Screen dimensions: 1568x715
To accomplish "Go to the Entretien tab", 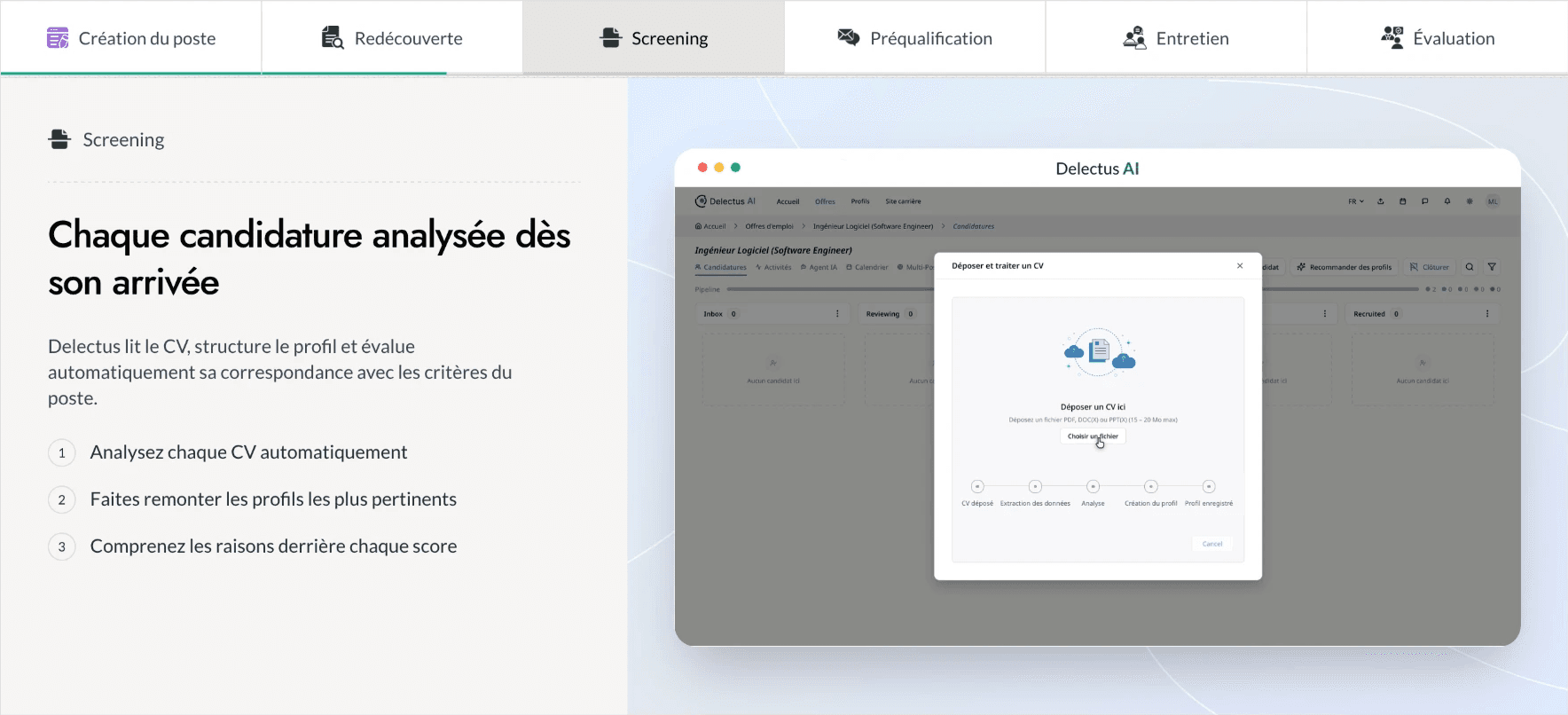I will (1176, 38).
